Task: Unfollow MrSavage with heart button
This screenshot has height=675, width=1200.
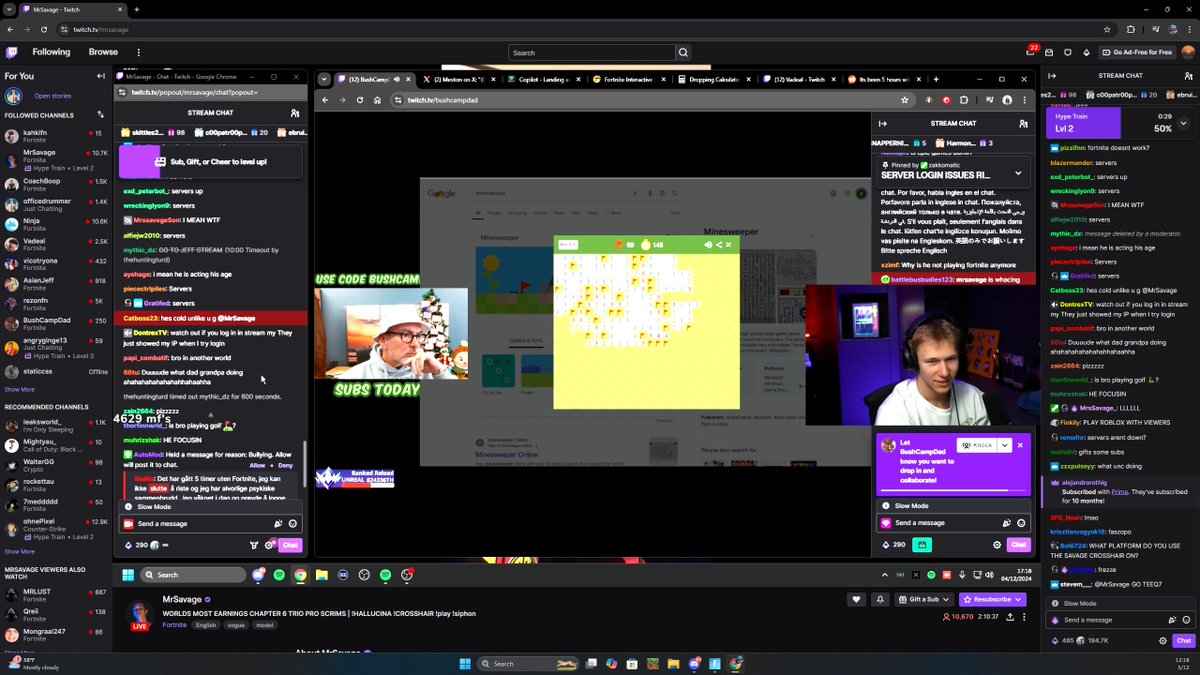Action: pyautogui.click(x=856, y=599)
